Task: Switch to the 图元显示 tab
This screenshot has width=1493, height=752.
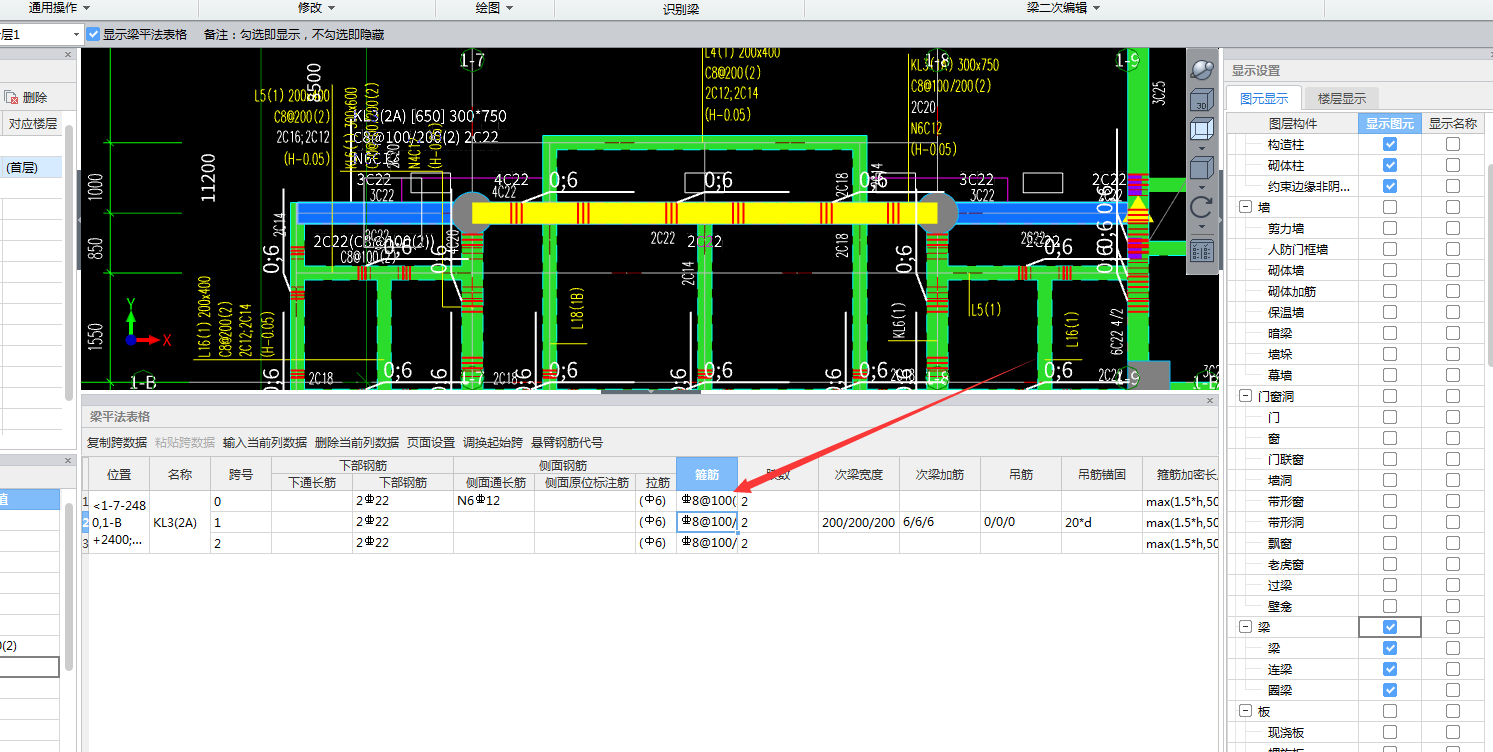Action: pyautogui.click(x=1264, y=99)
